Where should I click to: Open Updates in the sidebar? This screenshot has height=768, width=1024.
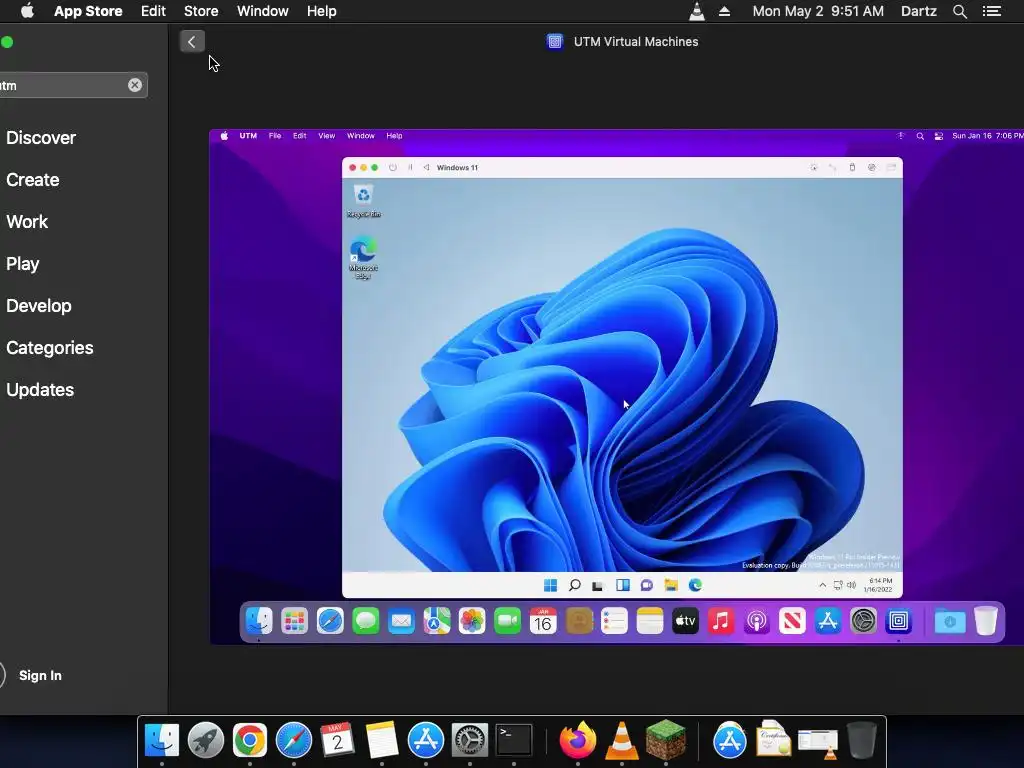click(x=40, y=390)
